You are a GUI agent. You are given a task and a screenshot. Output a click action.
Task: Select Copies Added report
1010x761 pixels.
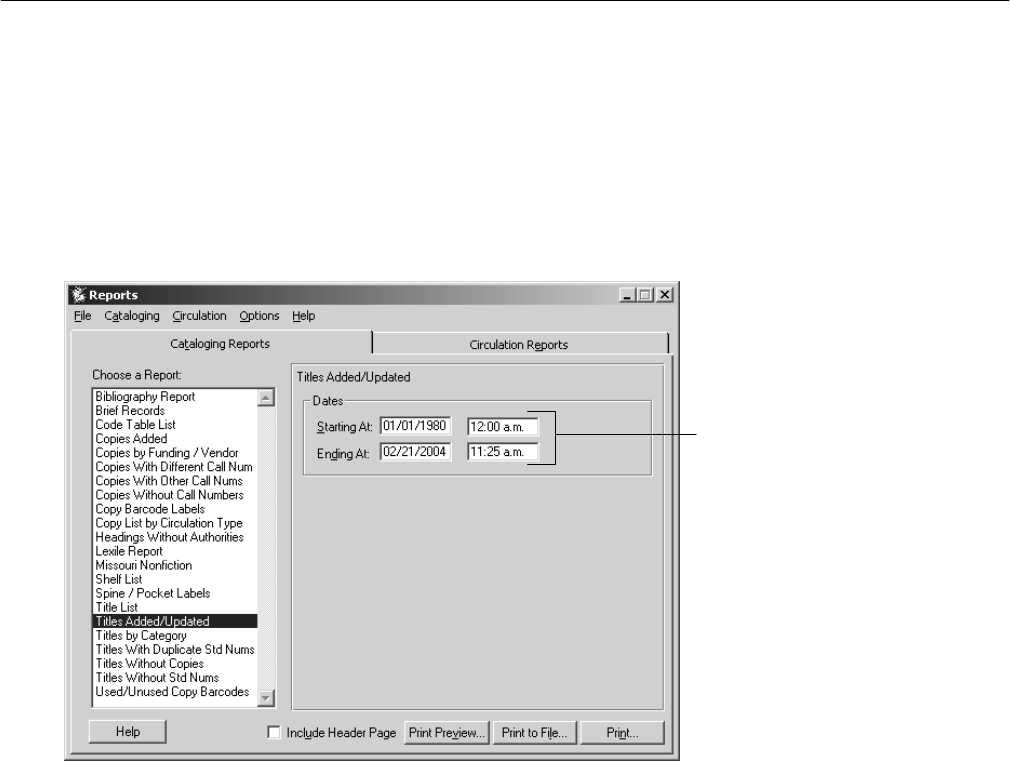175,439
